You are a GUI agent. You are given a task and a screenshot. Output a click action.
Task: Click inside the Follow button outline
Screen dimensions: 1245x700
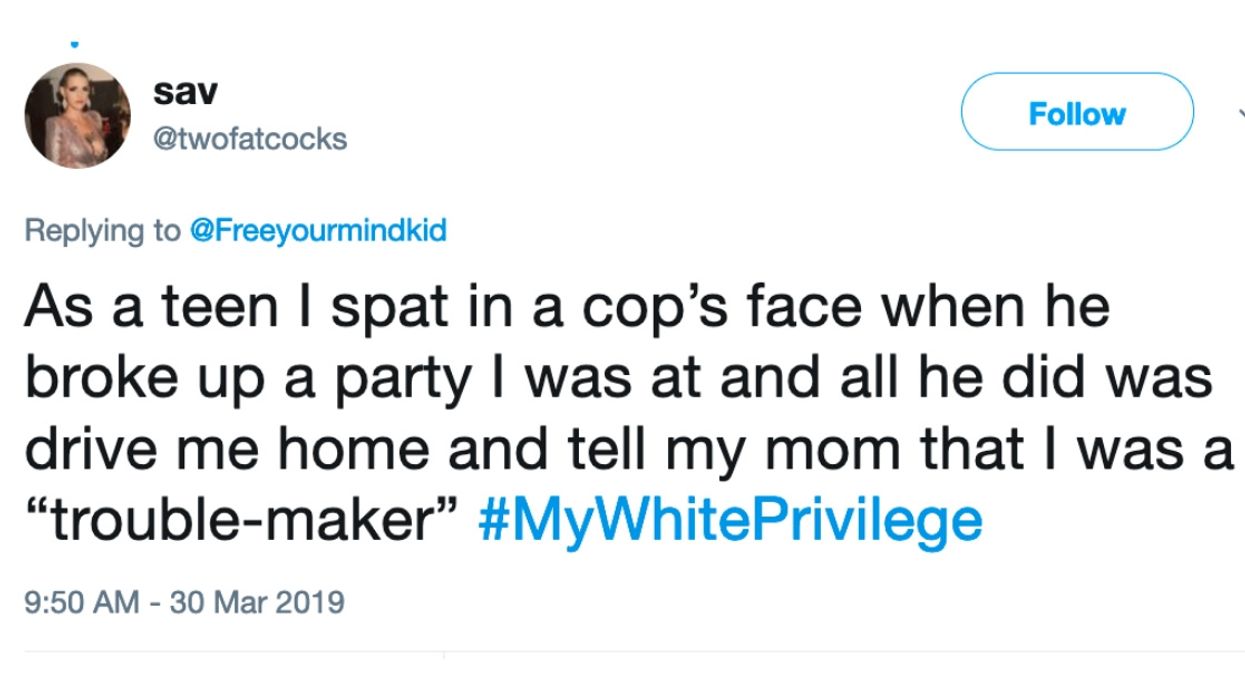point(1076,113)
